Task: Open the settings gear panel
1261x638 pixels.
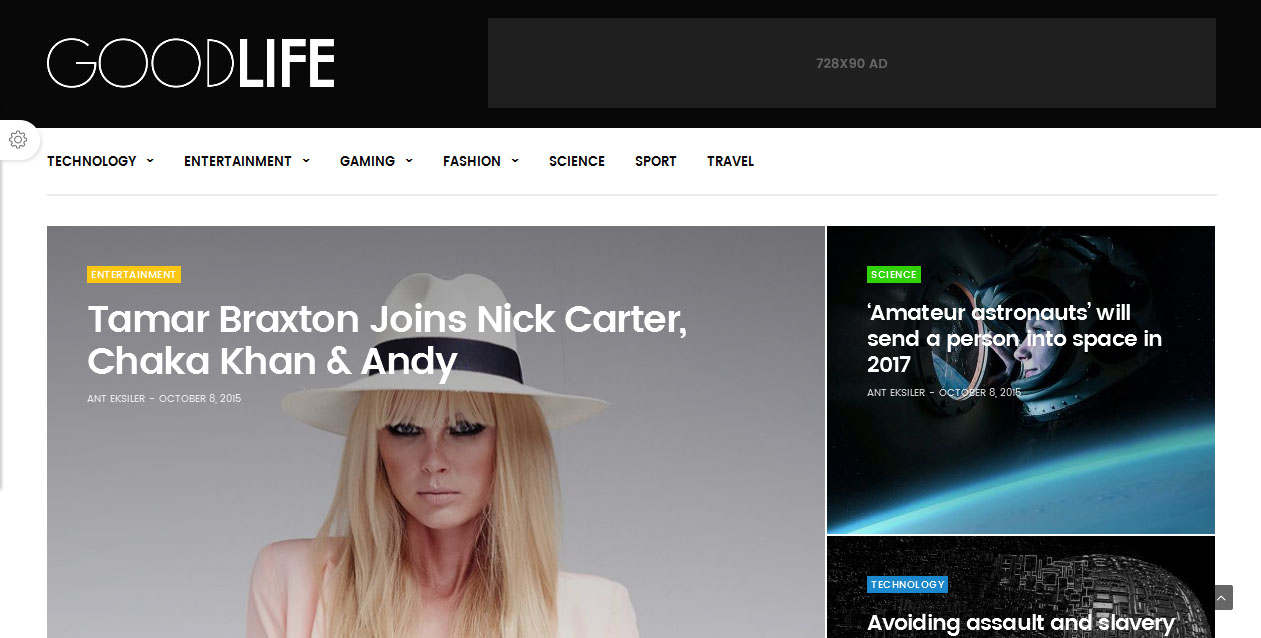Action: coord(18,140)
